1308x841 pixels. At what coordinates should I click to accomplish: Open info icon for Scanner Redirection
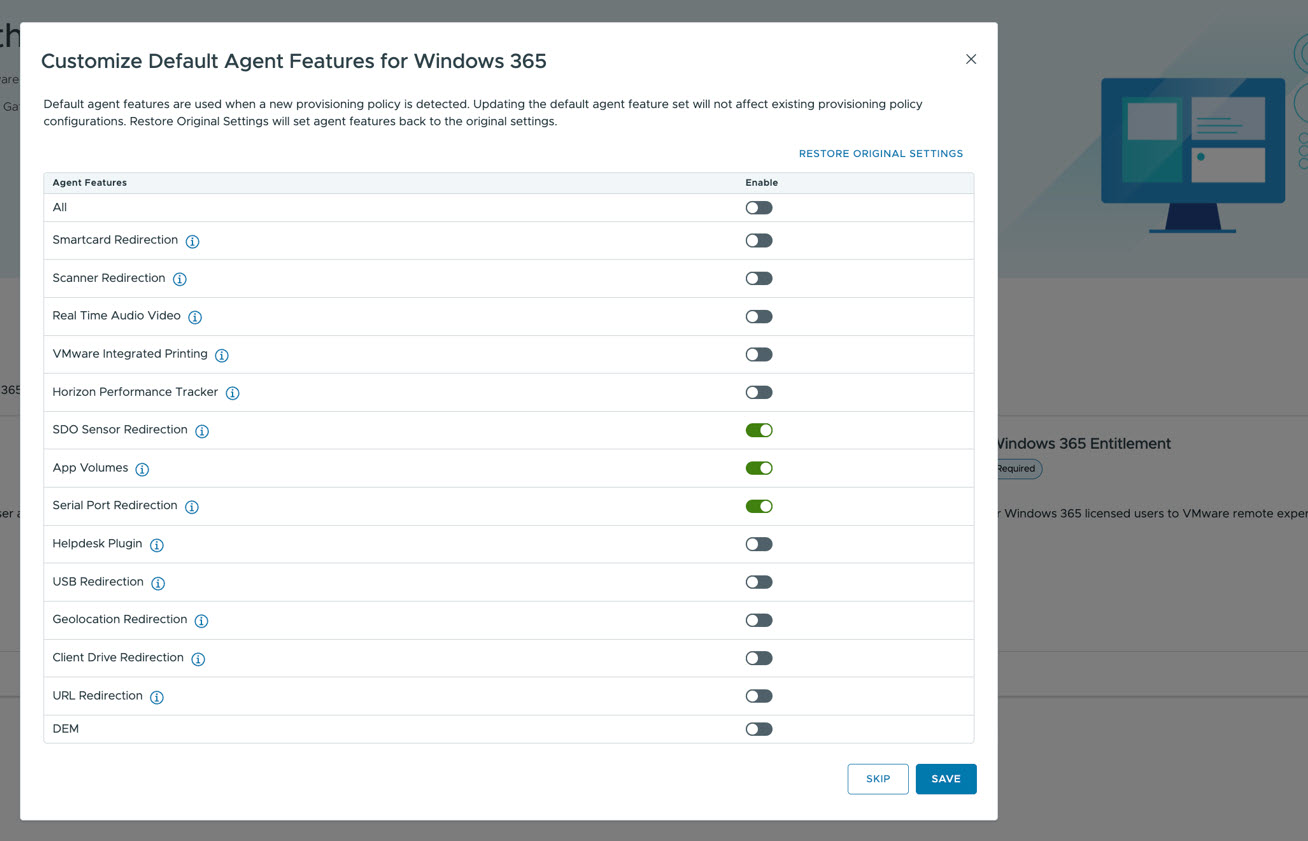180,279
